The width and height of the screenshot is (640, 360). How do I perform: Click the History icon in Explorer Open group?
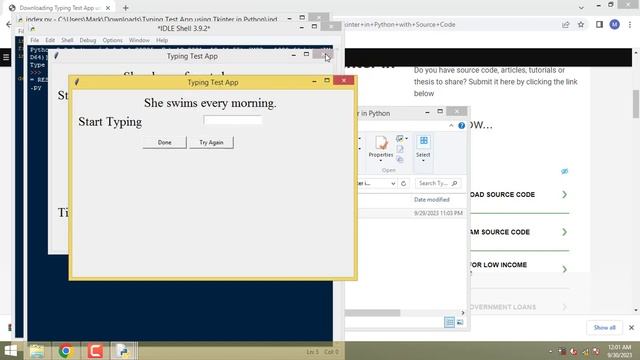point(400,159)
